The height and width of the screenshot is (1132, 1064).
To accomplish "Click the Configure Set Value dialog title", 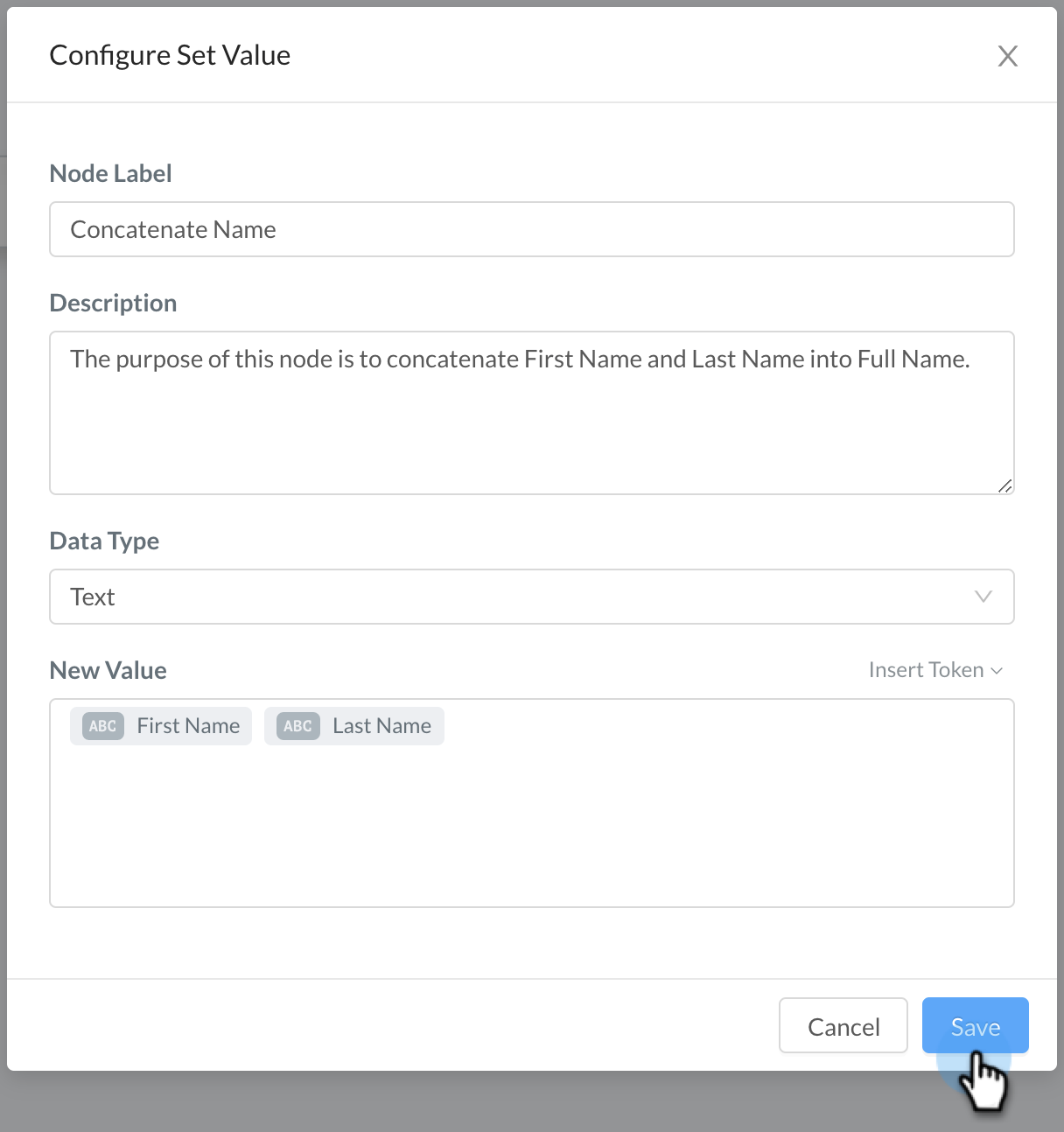I will (x=170, y=55).
